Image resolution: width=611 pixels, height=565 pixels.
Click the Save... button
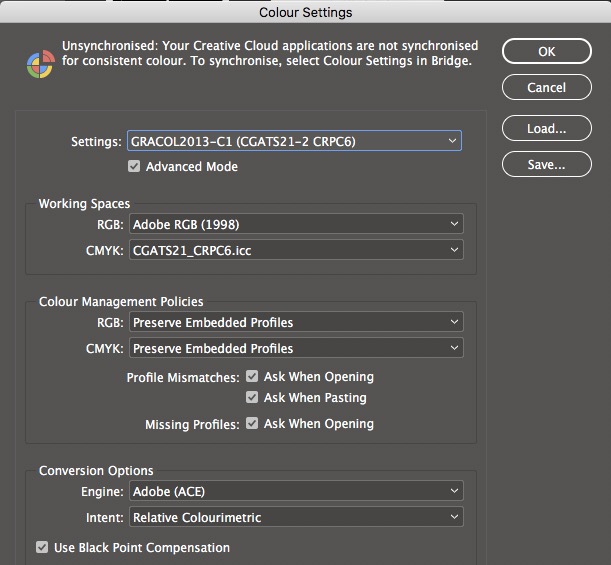546,165
